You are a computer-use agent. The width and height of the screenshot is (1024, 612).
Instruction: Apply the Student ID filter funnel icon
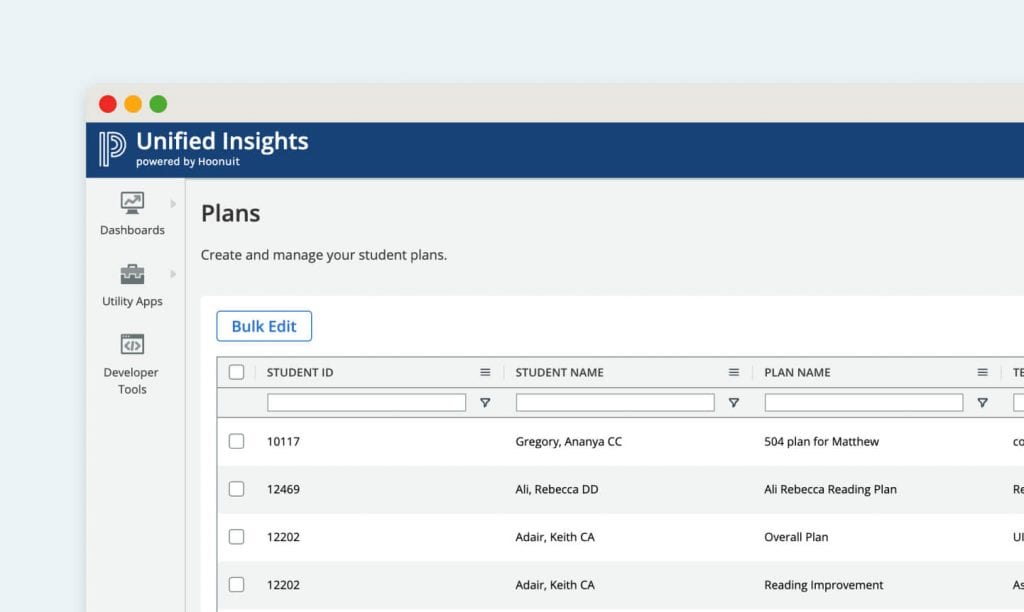485,402
